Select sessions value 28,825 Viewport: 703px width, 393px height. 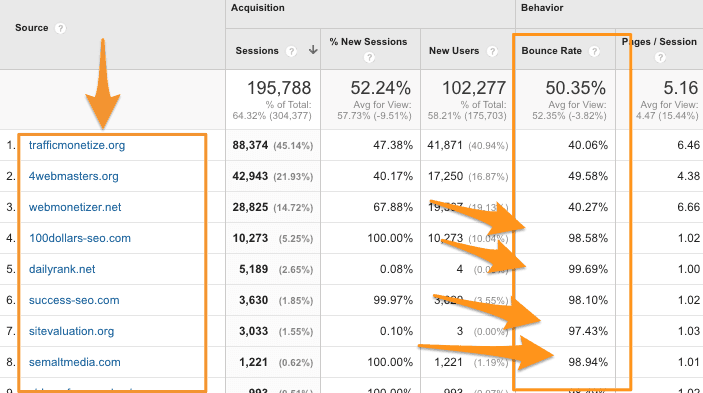(x=250, y=207)
